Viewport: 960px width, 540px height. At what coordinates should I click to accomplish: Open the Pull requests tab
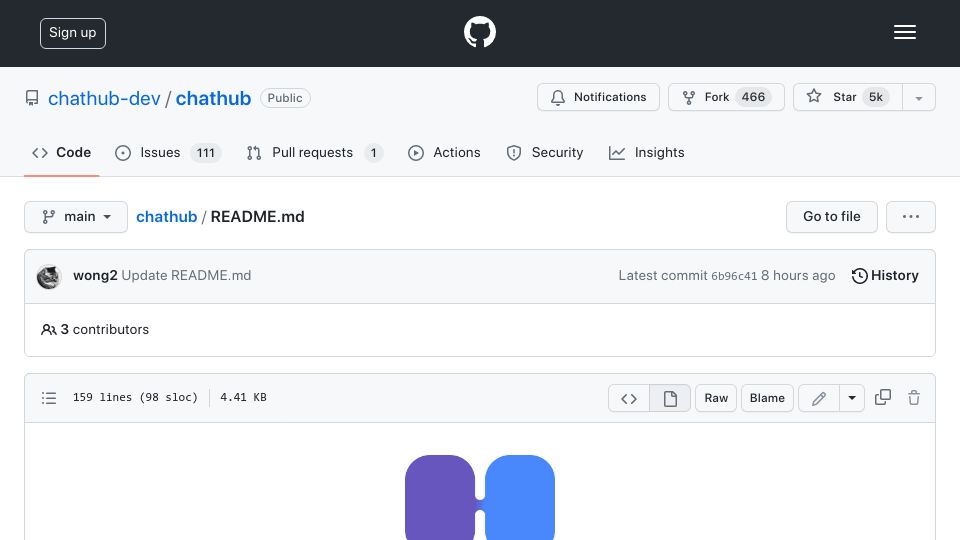click(x=315, y=152)
